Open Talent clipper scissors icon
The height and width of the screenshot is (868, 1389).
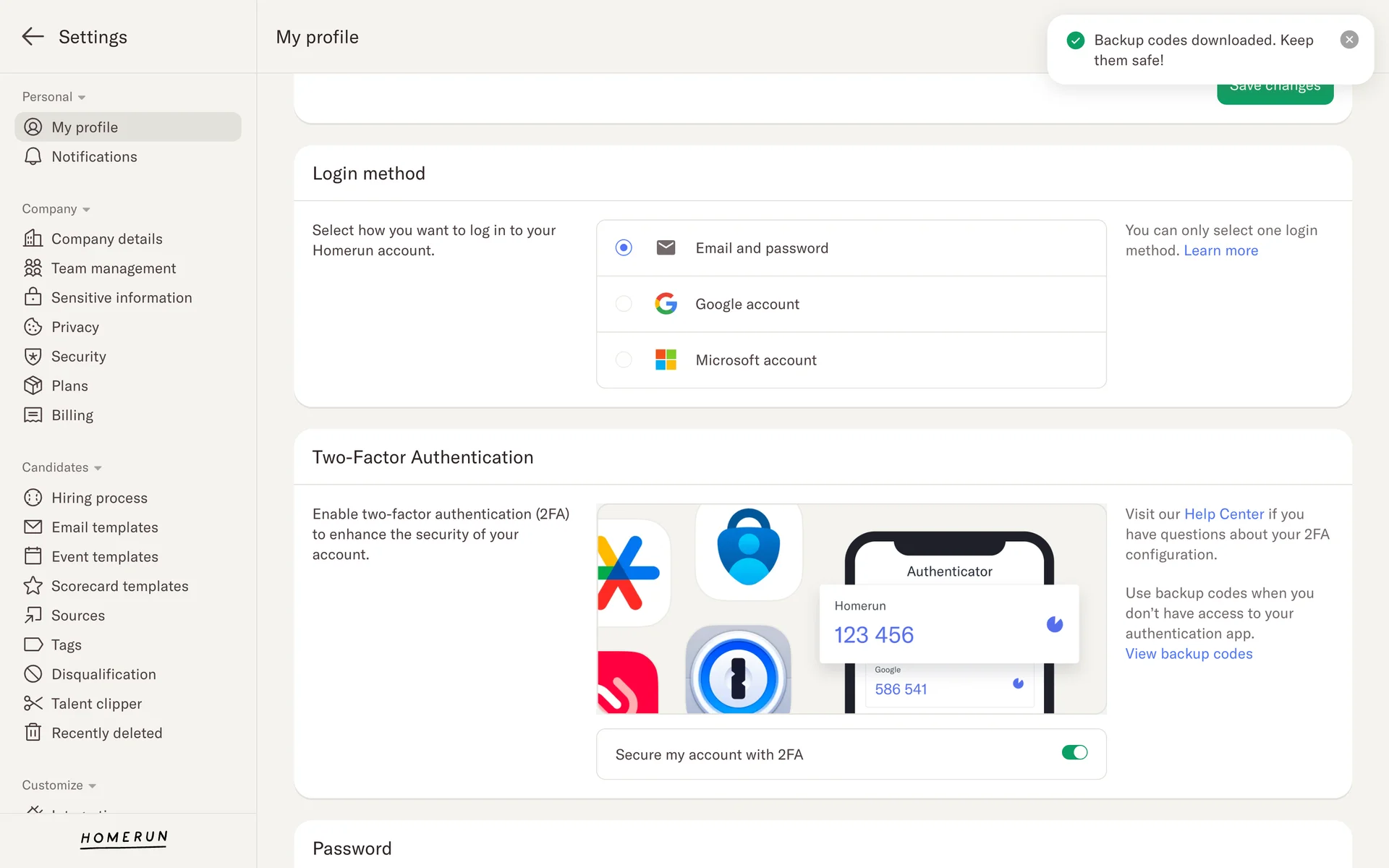point(33,704)
